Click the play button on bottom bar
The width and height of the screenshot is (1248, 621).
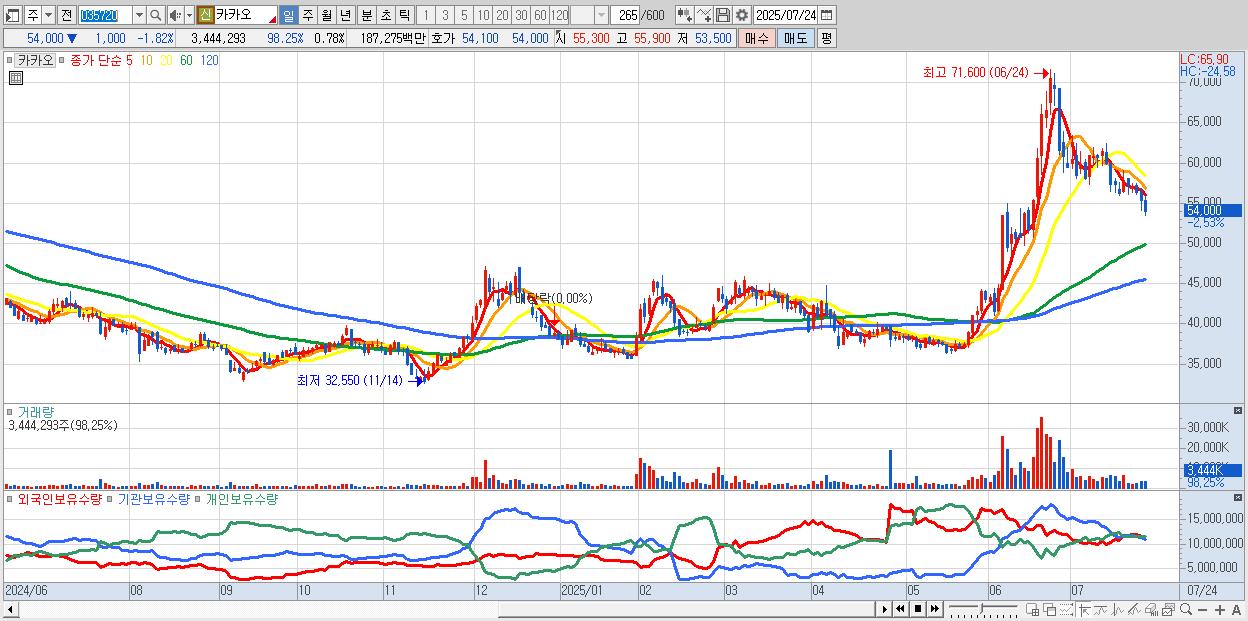point(884,609)
